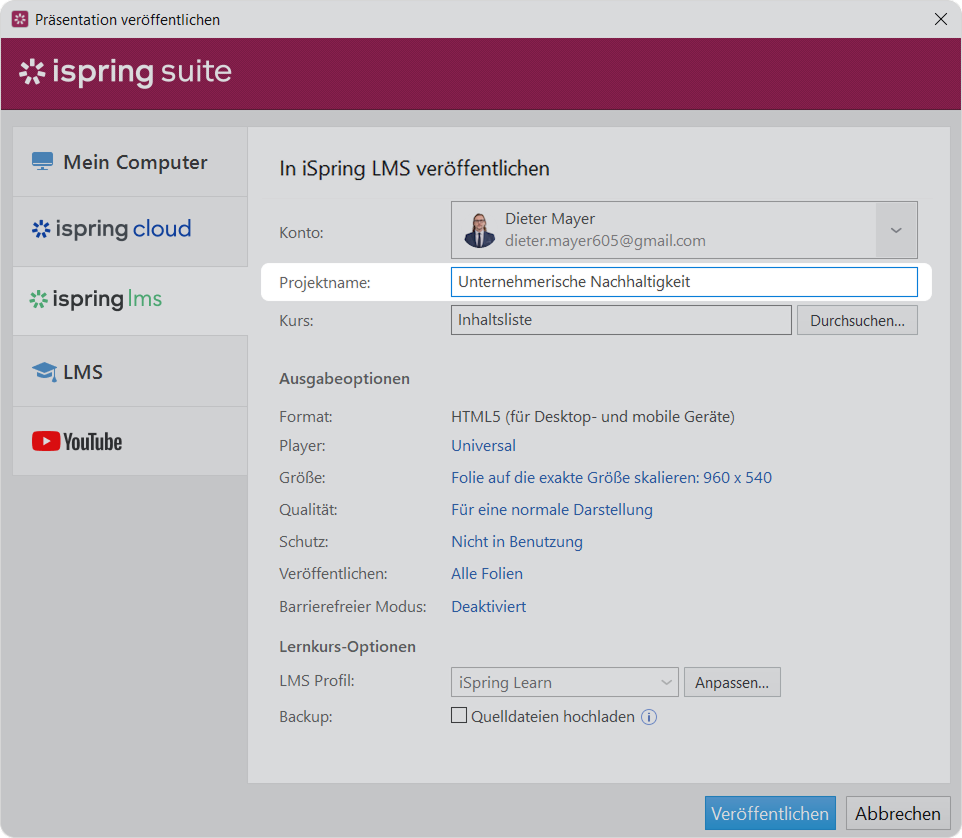962x838 pixels.
Task: Expand the LMS Profil dropdown
Action: 565,683
